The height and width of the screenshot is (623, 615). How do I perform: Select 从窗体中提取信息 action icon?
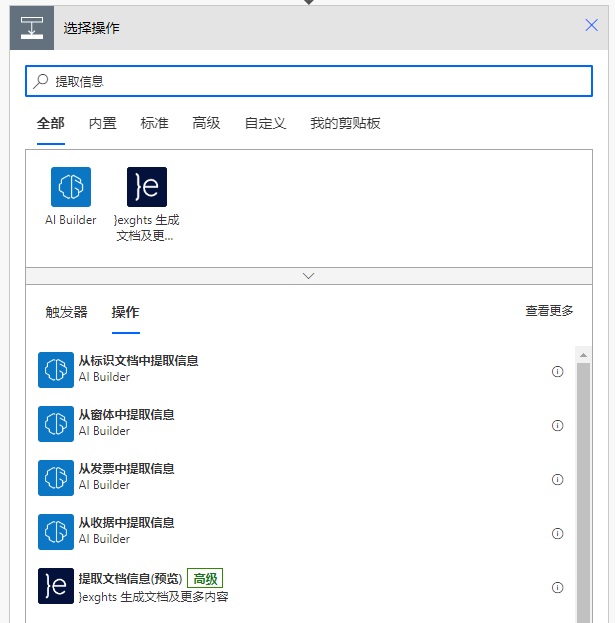[x=56, y=424]
